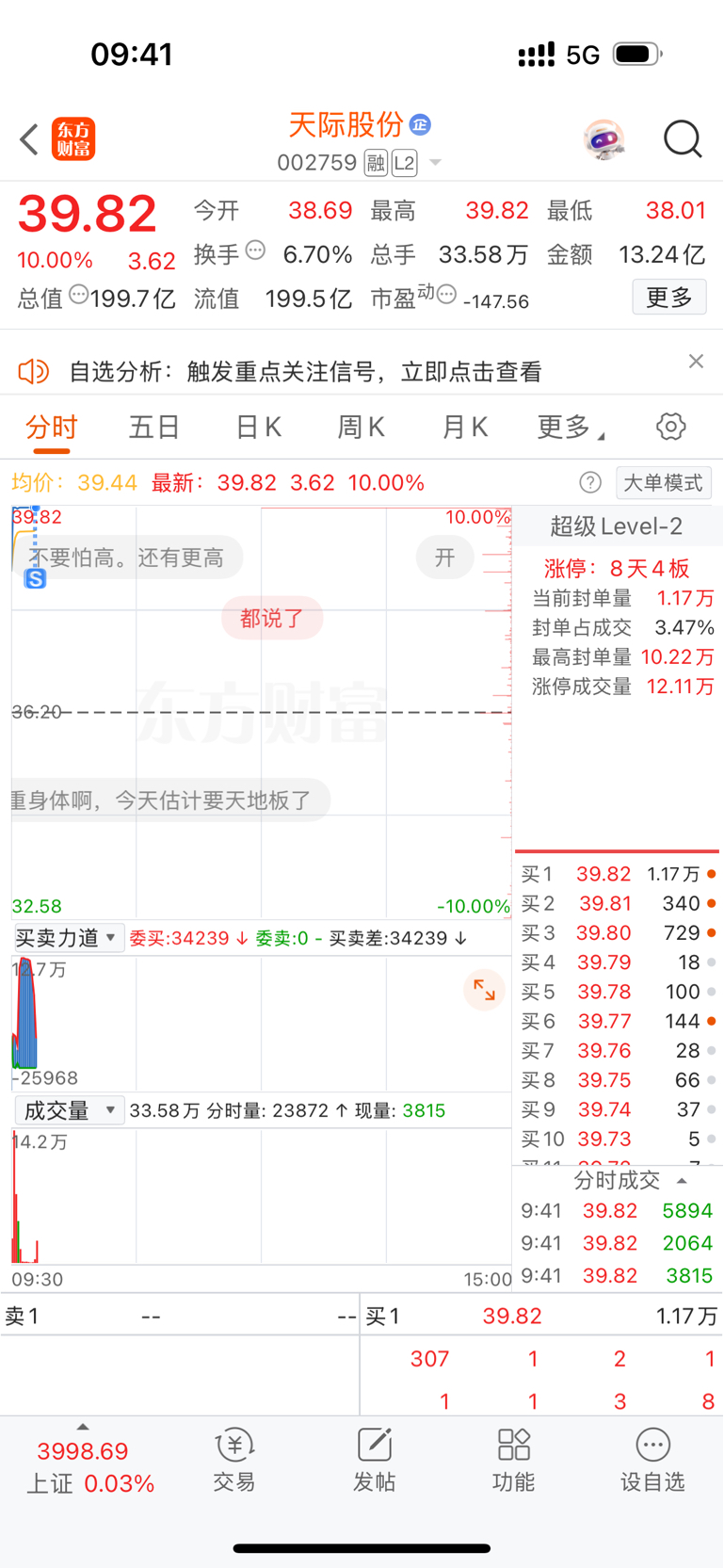
Task: Switch to 日K chart tab
Action: click(258, 428)
